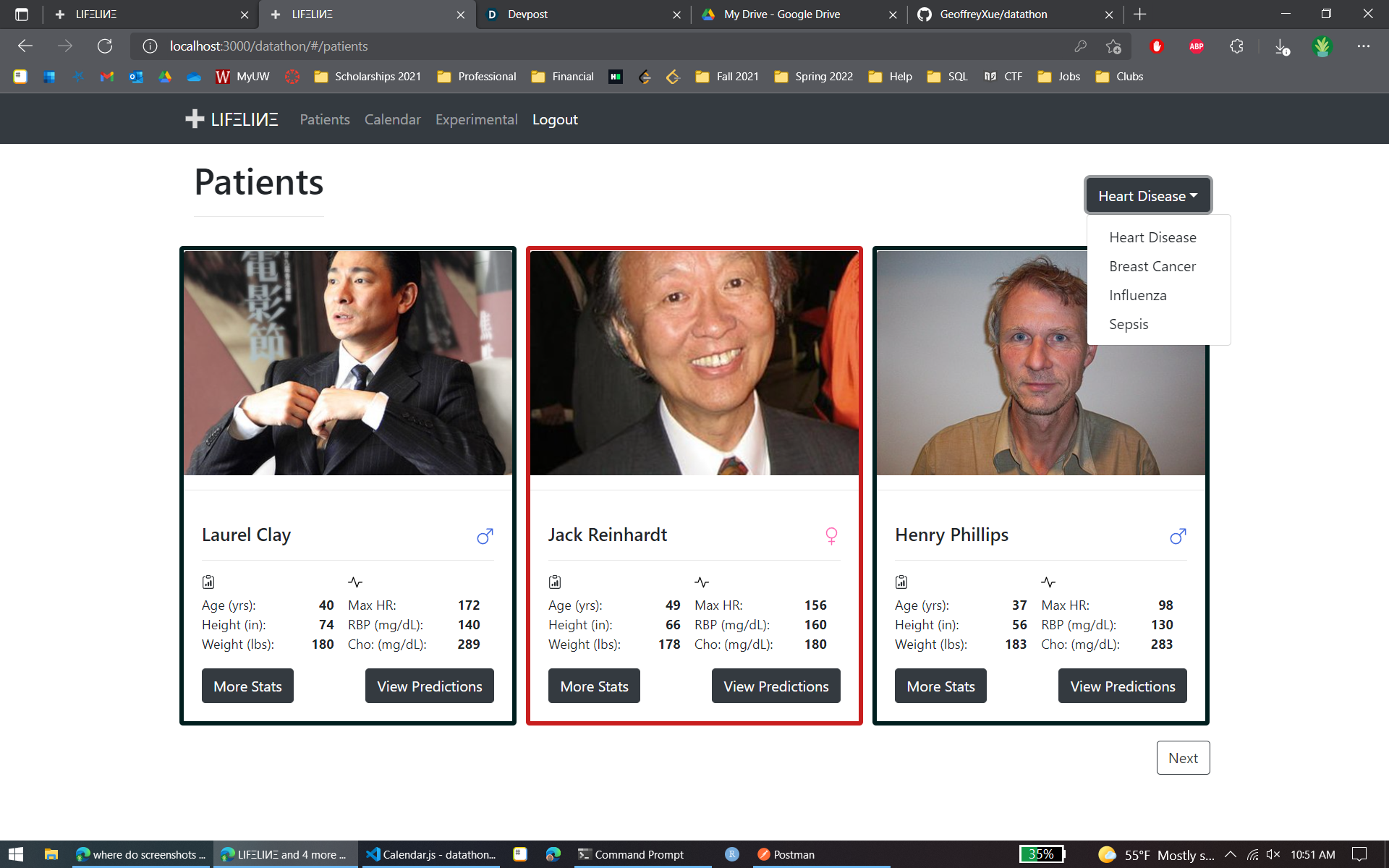Click heartbeat pulse icon on Henry Phillips card
Image resolution: width=1389 pixels, height=868 pixels.
(1048, 582)
